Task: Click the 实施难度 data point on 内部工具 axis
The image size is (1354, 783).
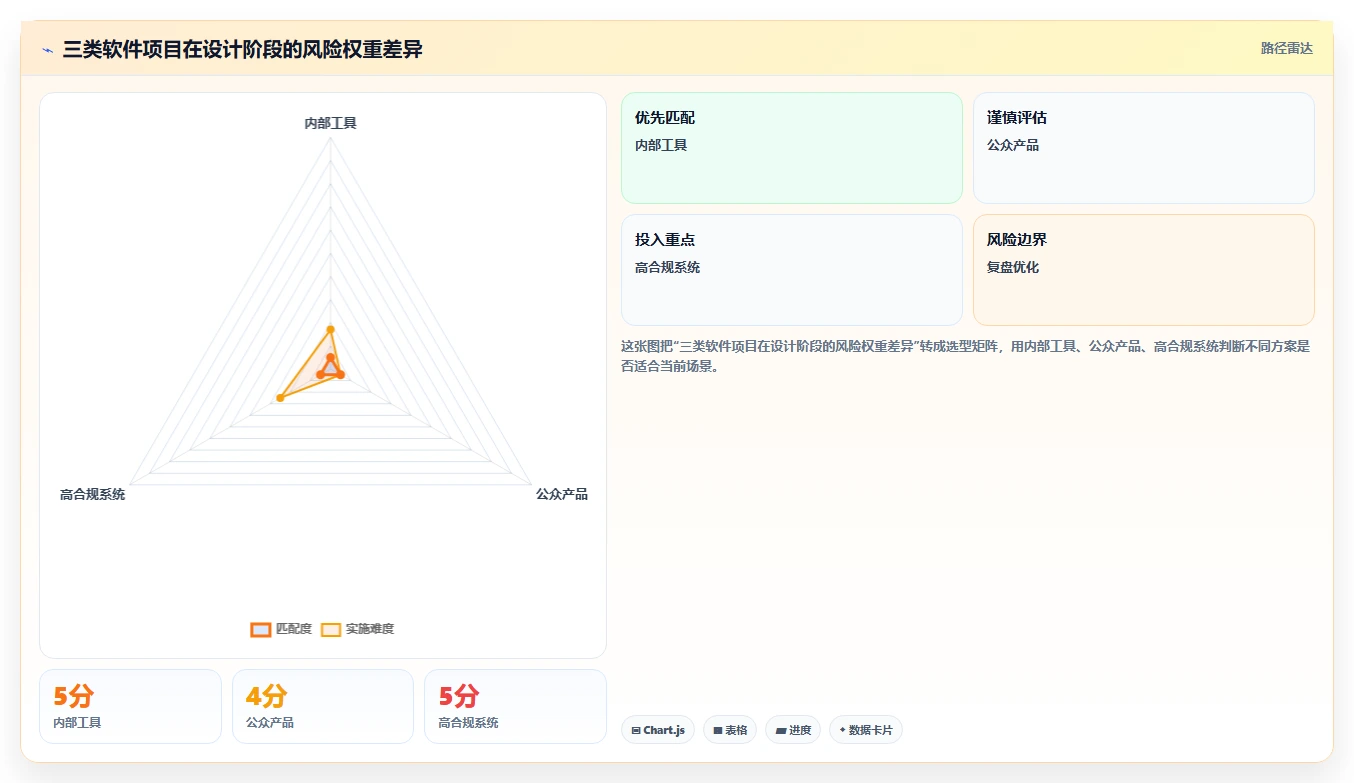Action: click(x=330, y=329)
